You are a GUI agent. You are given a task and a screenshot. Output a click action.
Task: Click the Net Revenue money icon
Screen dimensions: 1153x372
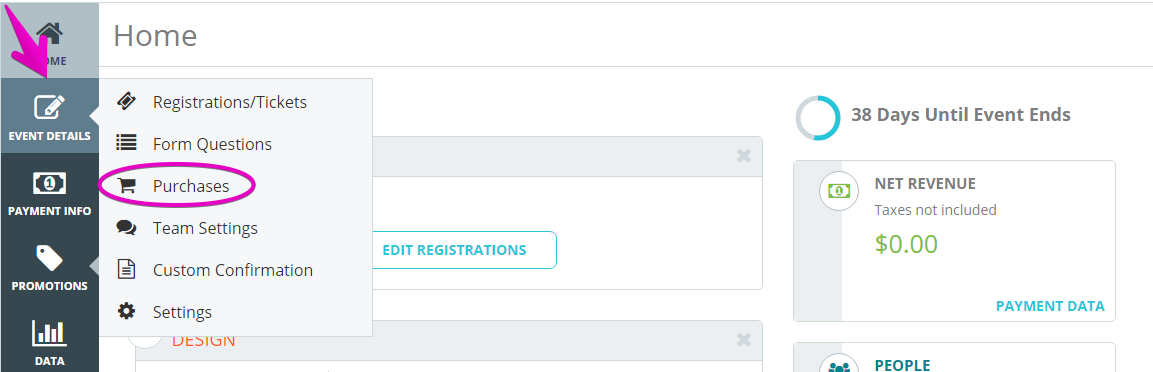pos(838,190)
